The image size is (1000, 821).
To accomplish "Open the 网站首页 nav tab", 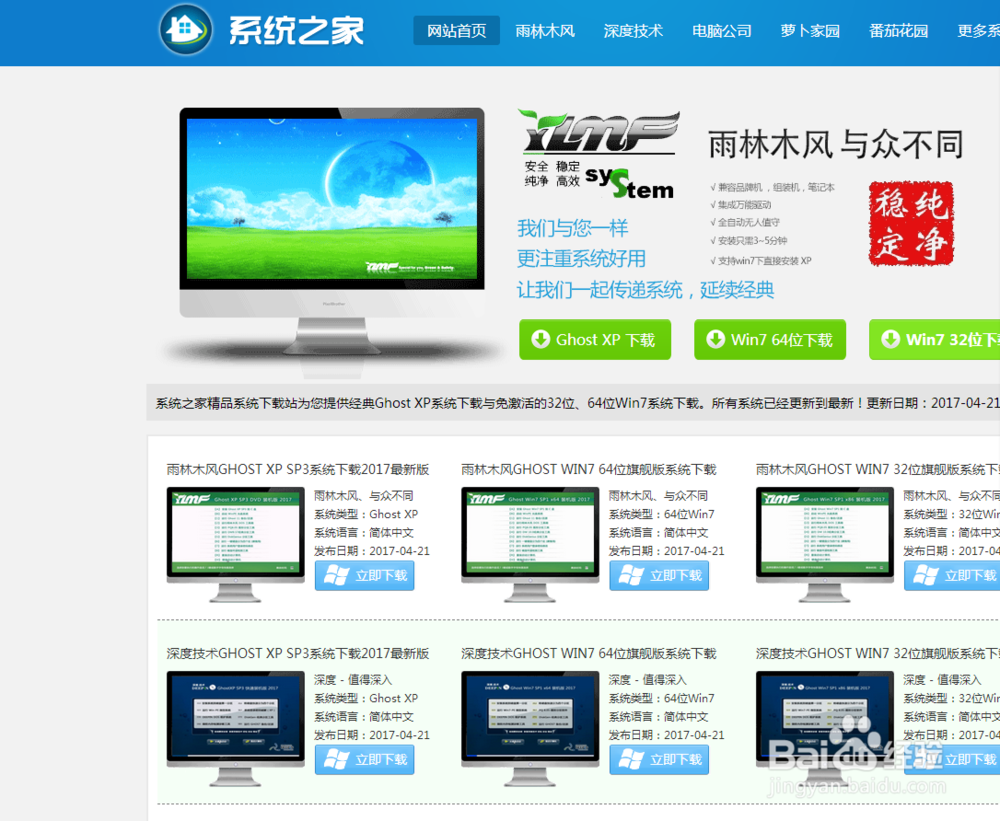I will (x=457, y=31).
